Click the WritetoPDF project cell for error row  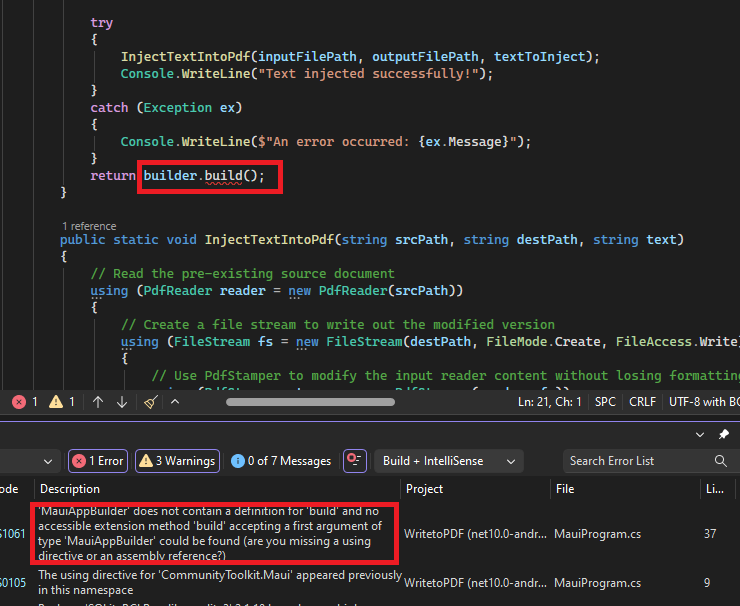475,534
